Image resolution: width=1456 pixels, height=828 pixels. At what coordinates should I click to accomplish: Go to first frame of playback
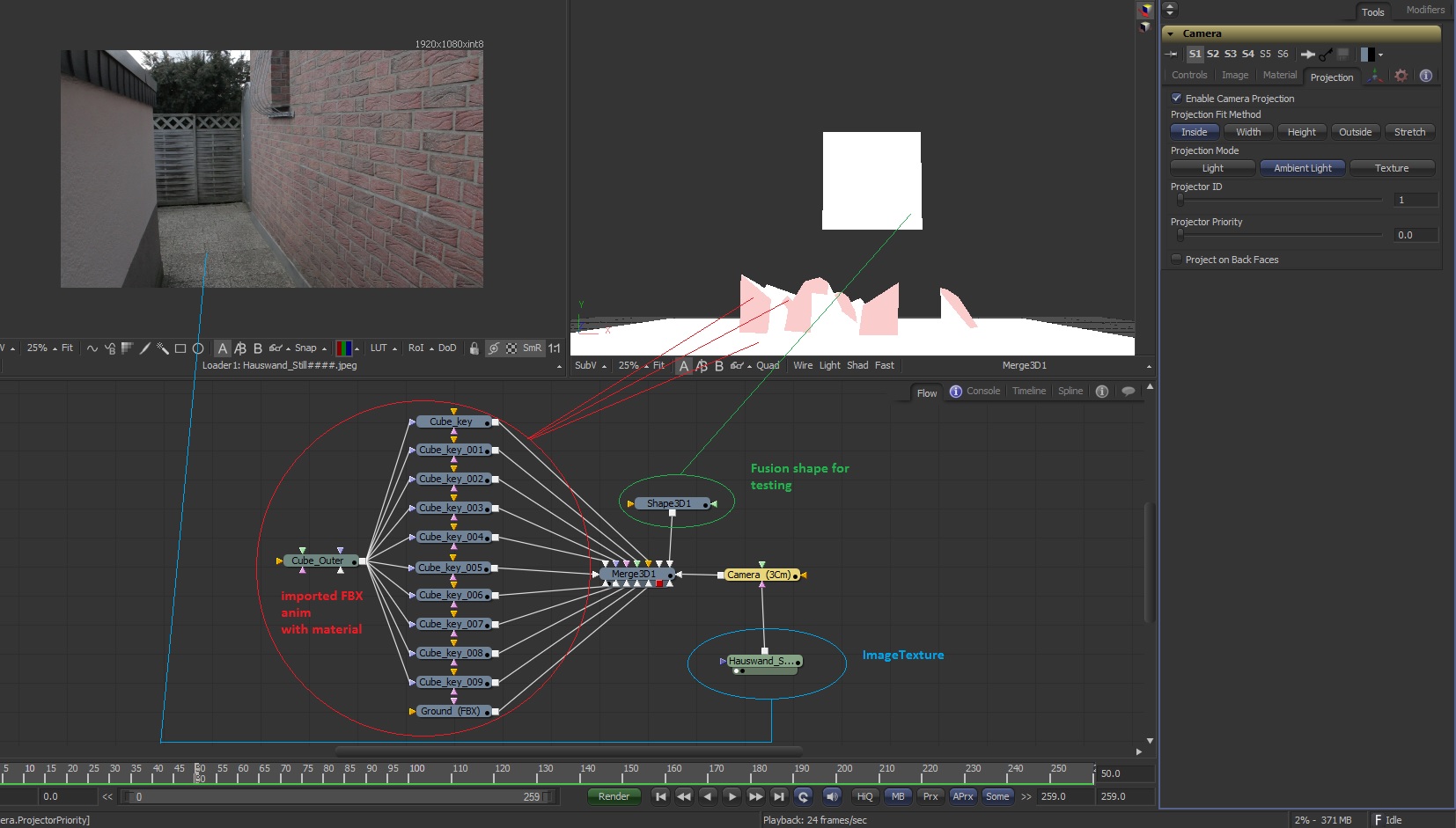[x=661, y=796]
